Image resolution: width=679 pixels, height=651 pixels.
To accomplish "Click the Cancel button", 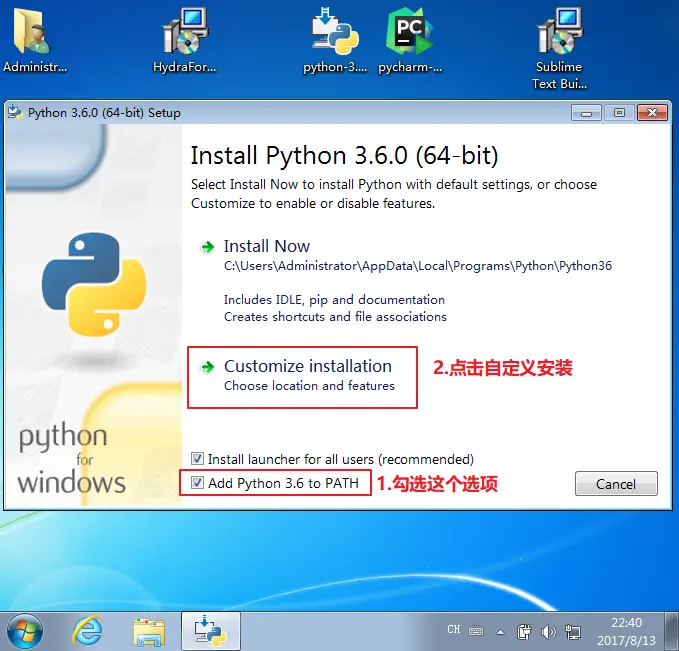I will 616,483.
